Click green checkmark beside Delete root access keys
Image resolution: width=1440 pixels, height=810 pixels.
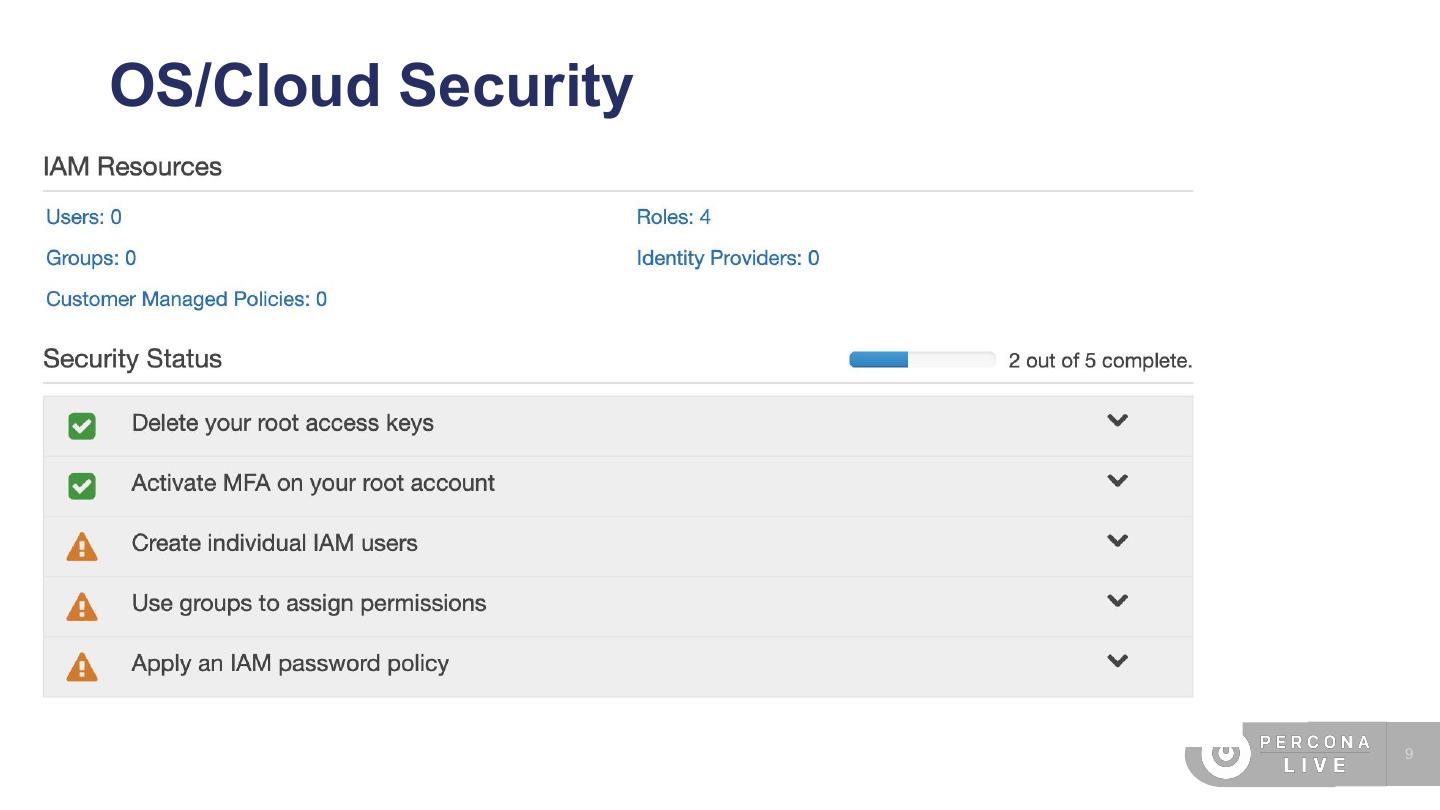point(82,426)
